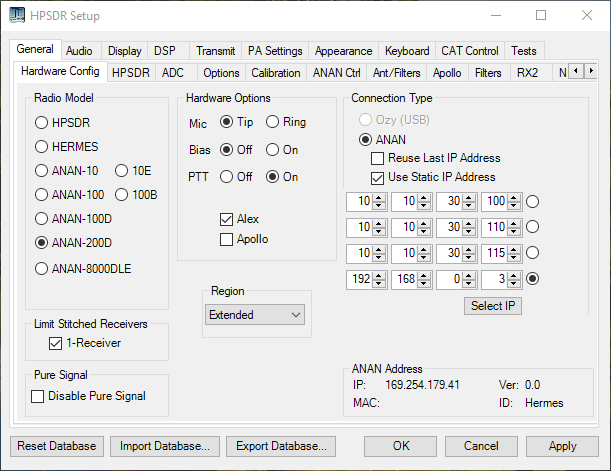611x471 pixels.
Task: Click the Apply button
Action: (563, 445)
